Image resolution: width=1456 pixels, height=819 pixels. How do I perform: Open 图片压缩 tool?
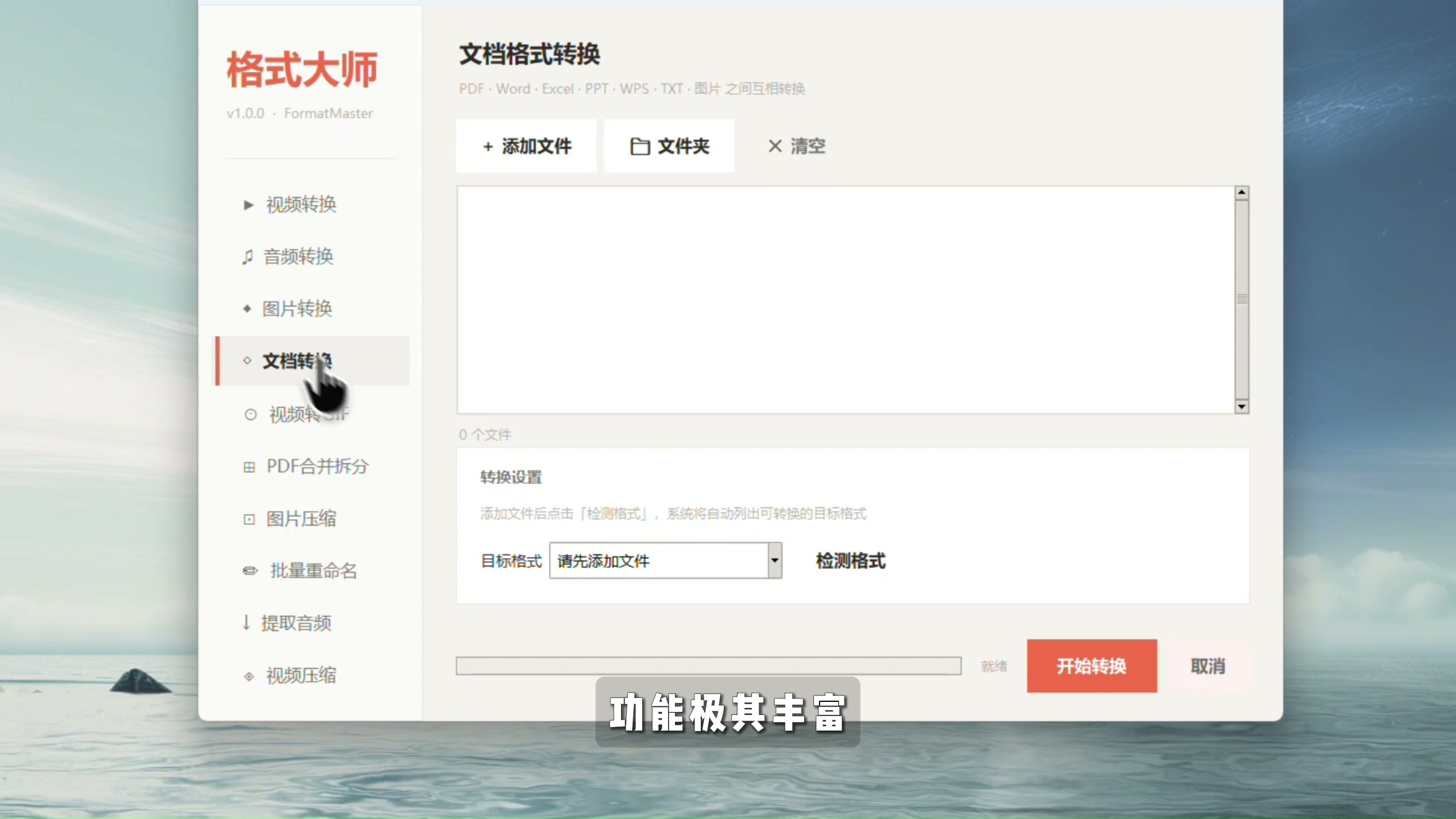[311, 519]
